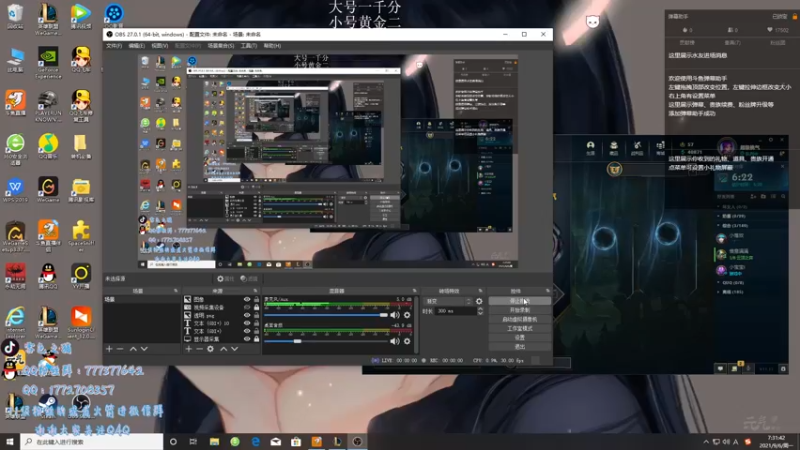The image size is (800, 450).
Task: Click the Windows taskbar search box
Action: 92,442
